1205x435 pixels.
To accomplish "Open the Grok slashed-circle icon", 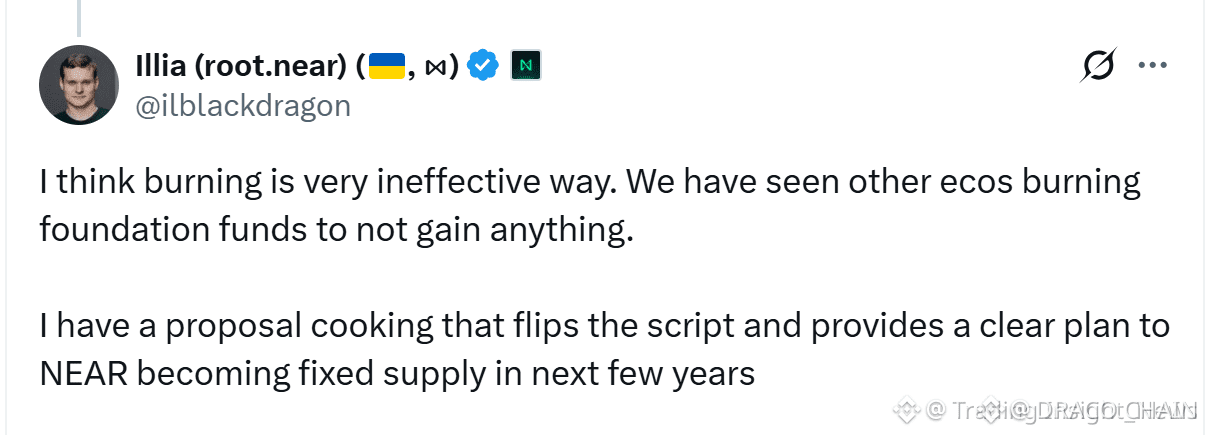I will coord(1100,66).
